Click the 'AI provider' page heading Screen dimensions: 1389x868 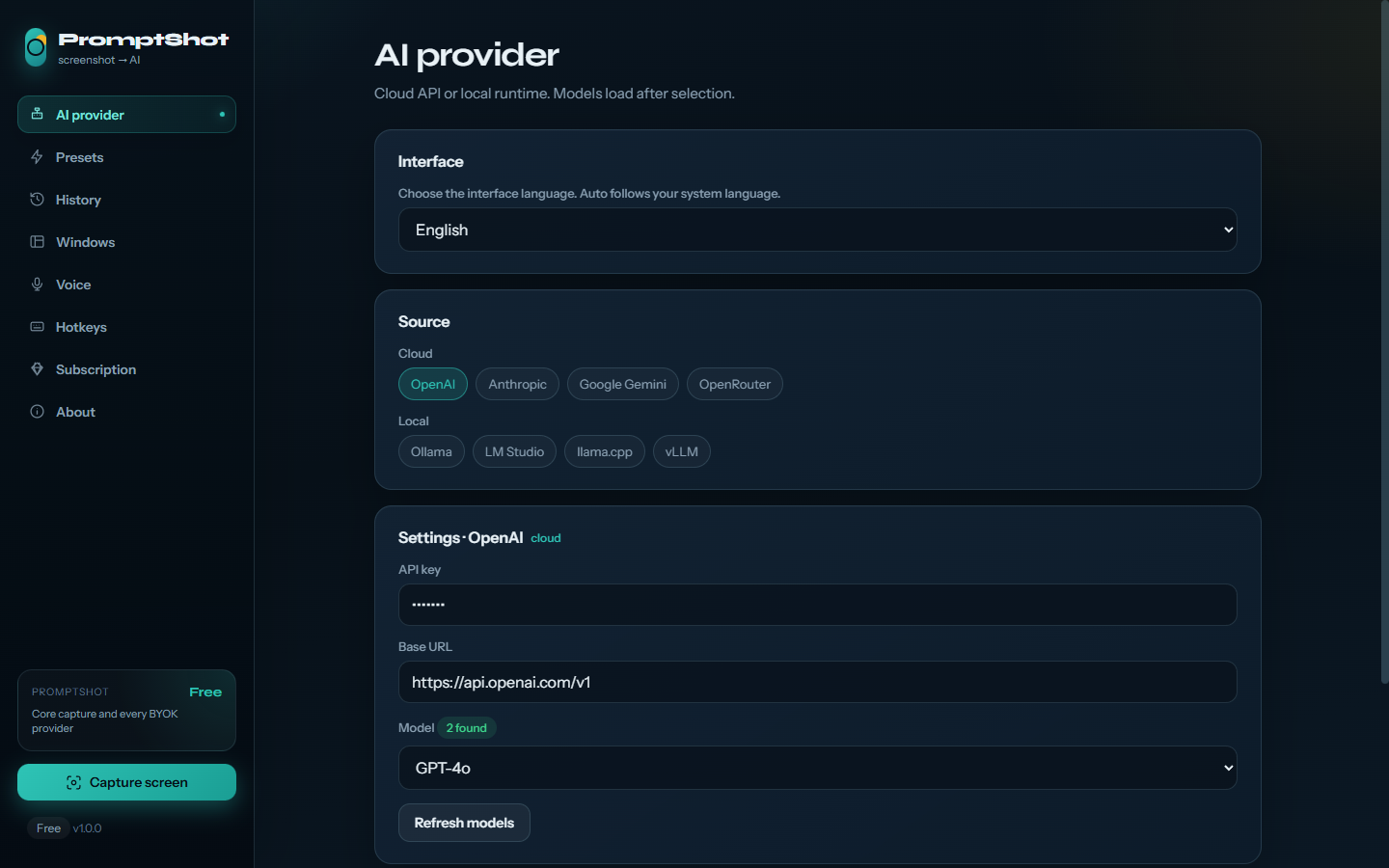click(x=467, y=55)
